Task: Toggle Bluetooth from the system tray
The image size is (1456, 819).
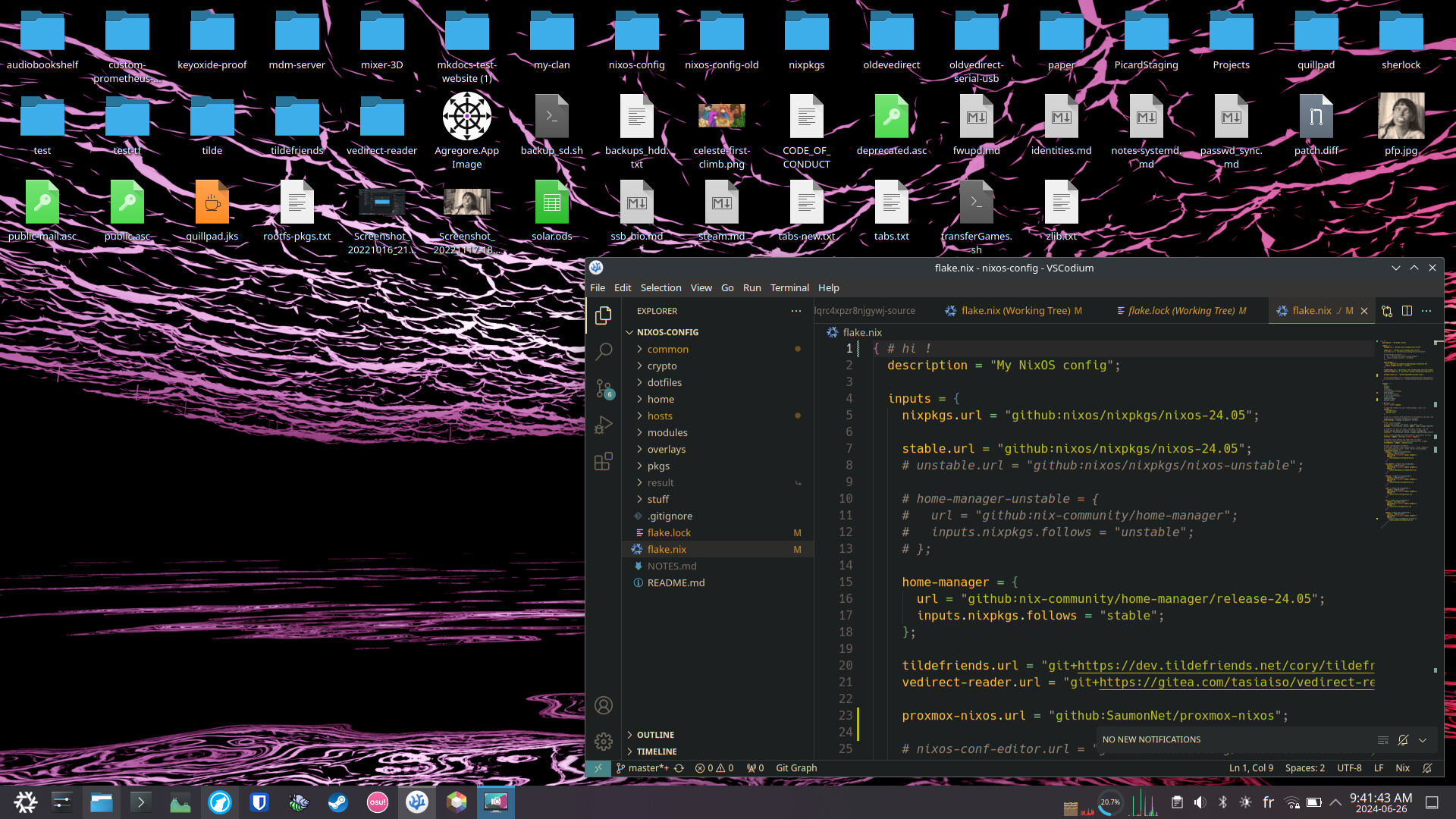Action: click(1222, 802)
